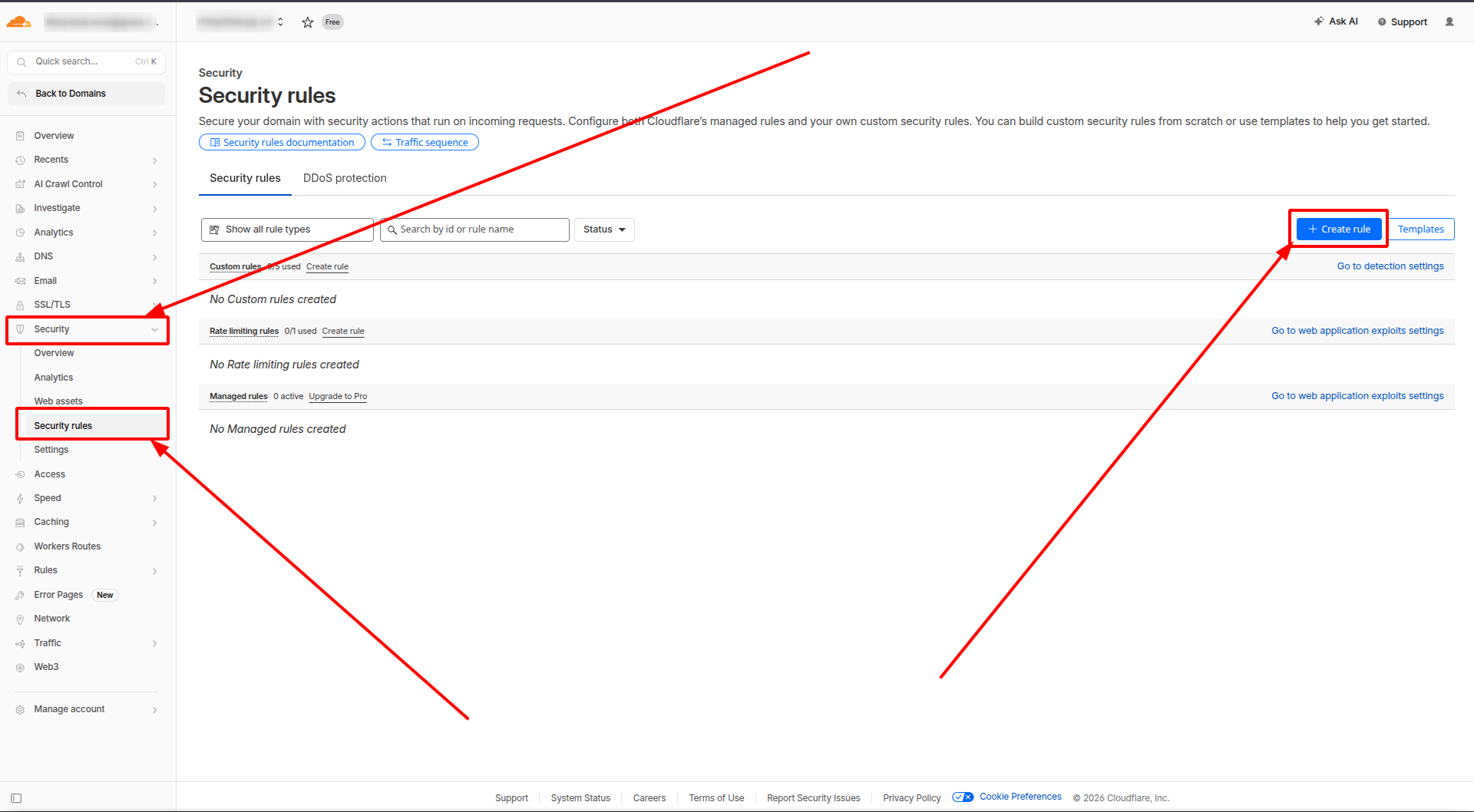The height and width of the screenshot is (812, 1474).
Task: Expand the Traffic section chevron
Action: (155, 643)
